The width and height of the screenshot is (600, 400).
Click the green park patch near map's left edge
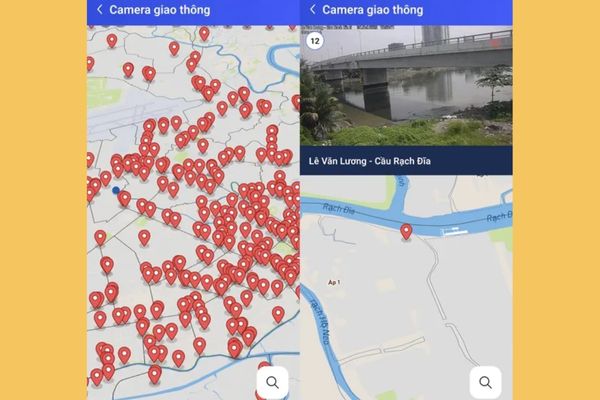point(100,92)
